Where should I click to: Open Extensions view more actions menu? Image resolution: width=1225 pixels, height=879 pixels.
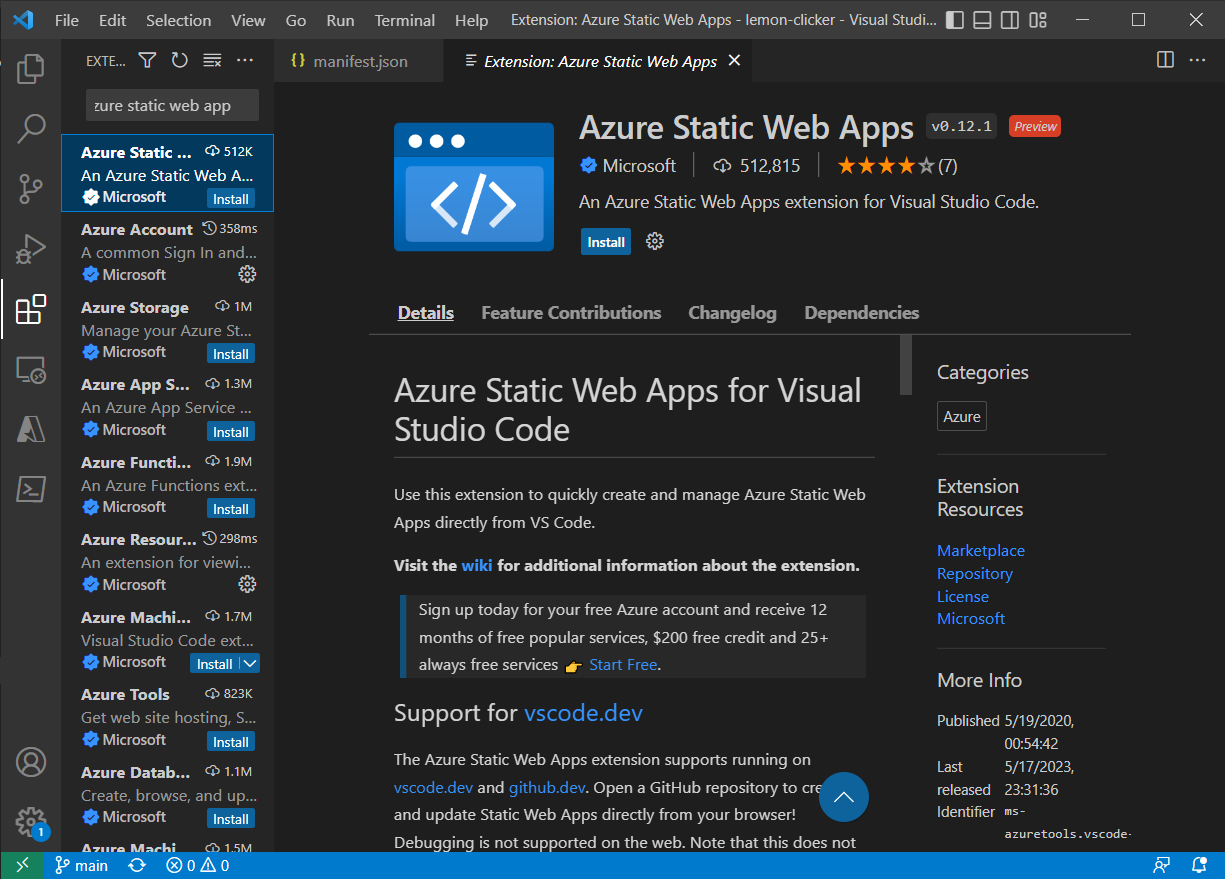[x=245, y=61]
